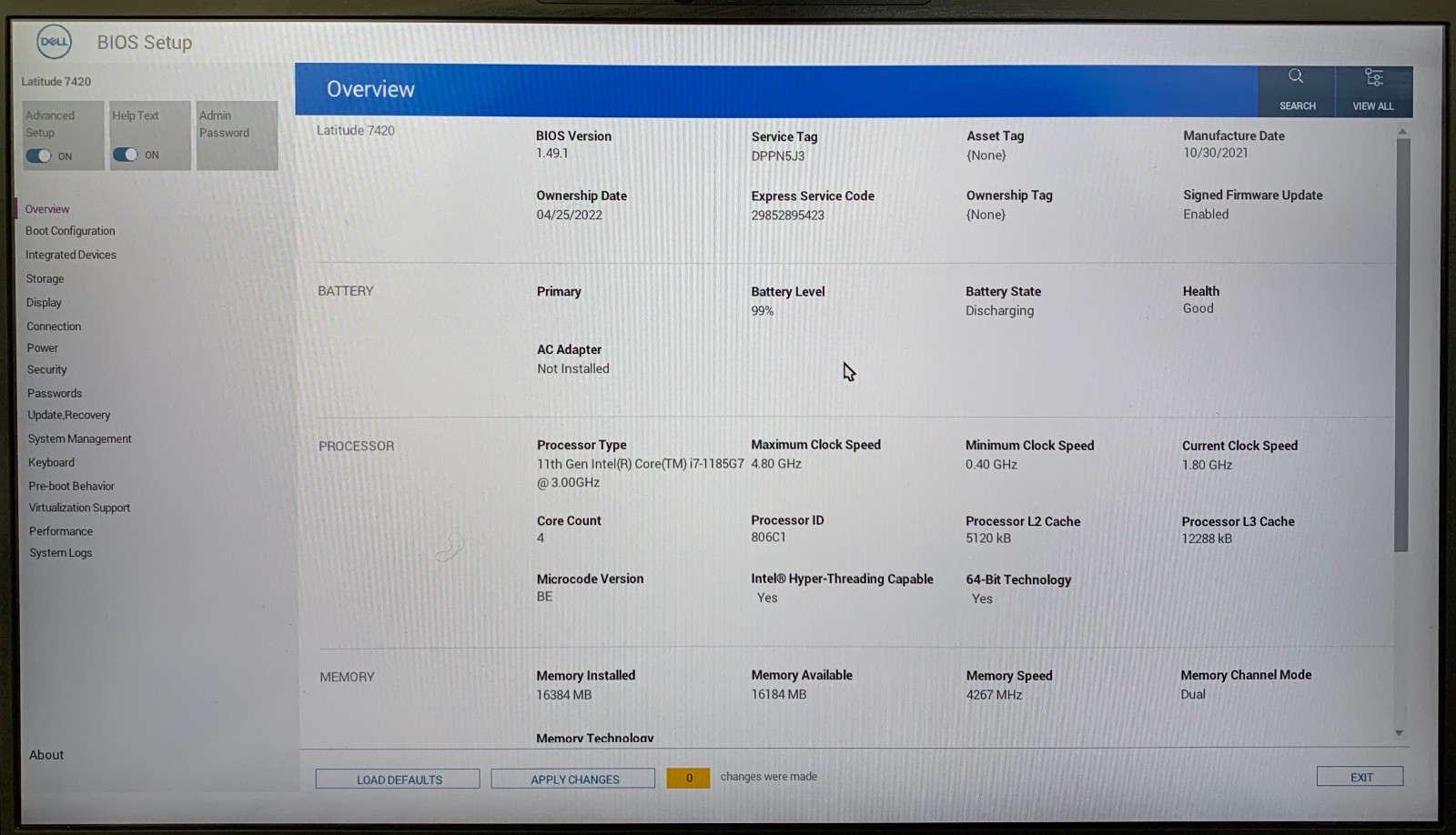
Task: Click battery Health value Good
Action: coord(1198,308)
